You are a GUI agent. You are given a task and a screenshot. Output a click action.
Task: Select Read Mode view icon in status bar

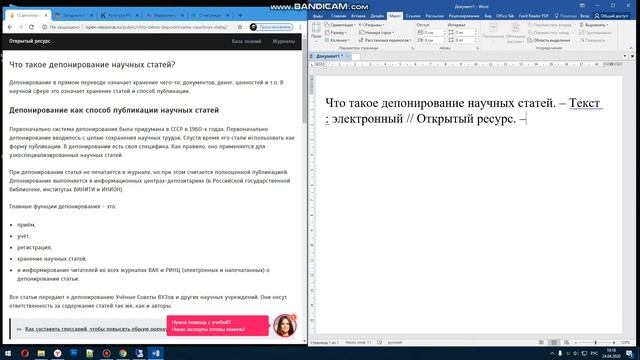coord(541,342)
